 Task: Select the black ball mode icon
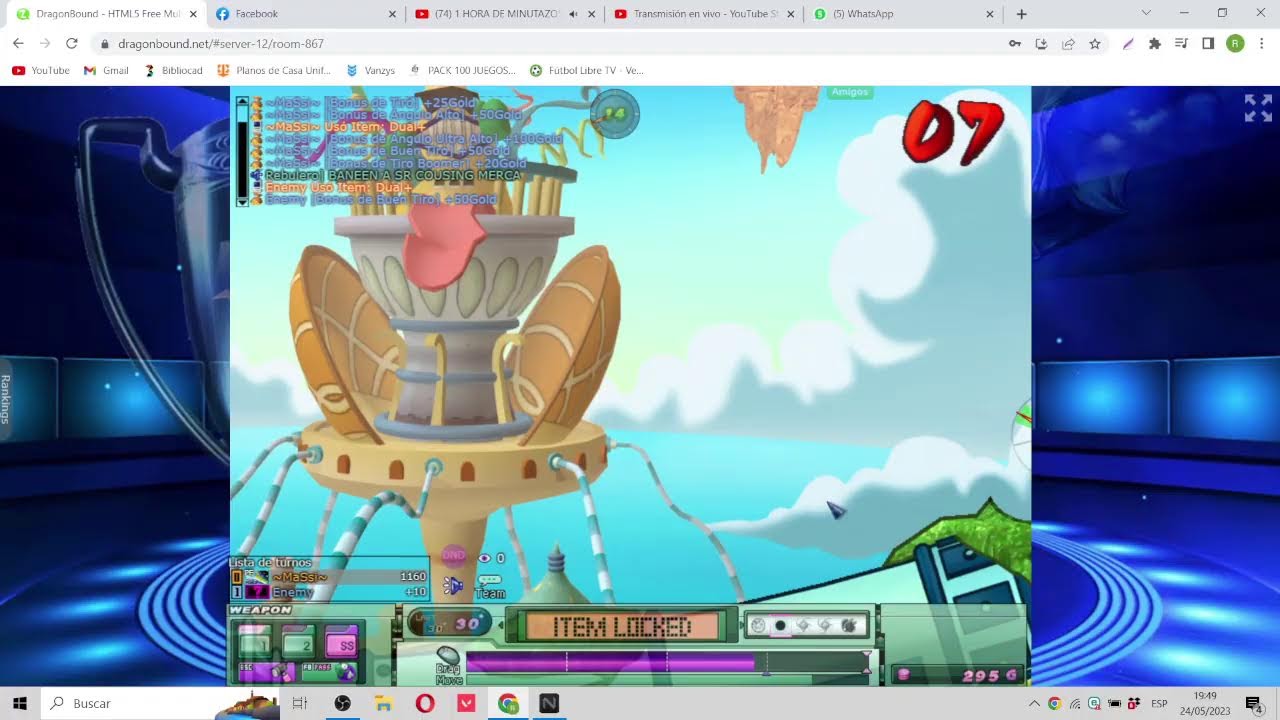click(780, 626)
